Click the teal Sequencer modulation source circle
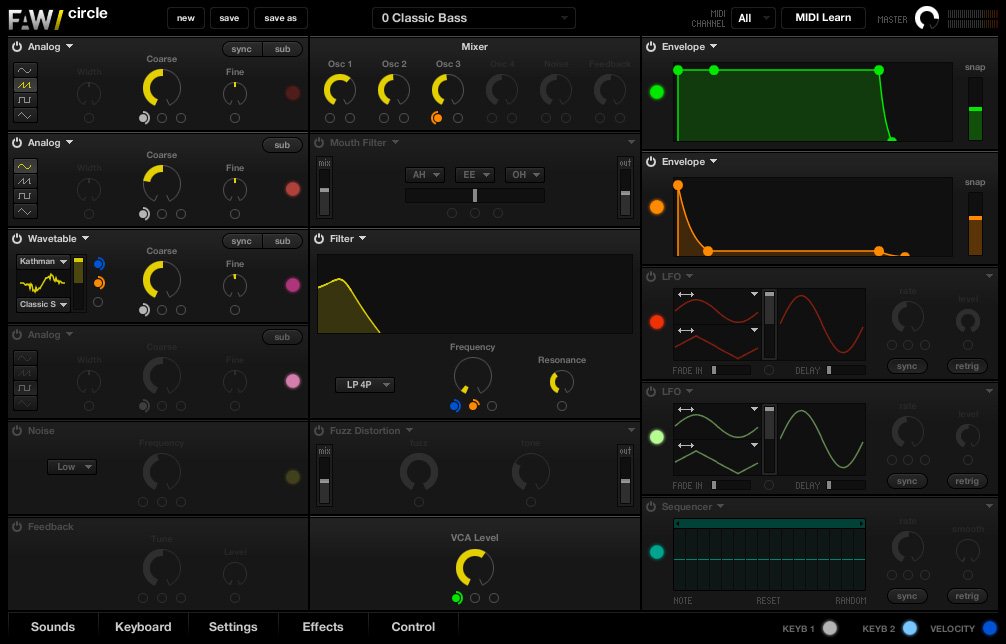This screenshot has height=644, width=1006. pos(657,552)
